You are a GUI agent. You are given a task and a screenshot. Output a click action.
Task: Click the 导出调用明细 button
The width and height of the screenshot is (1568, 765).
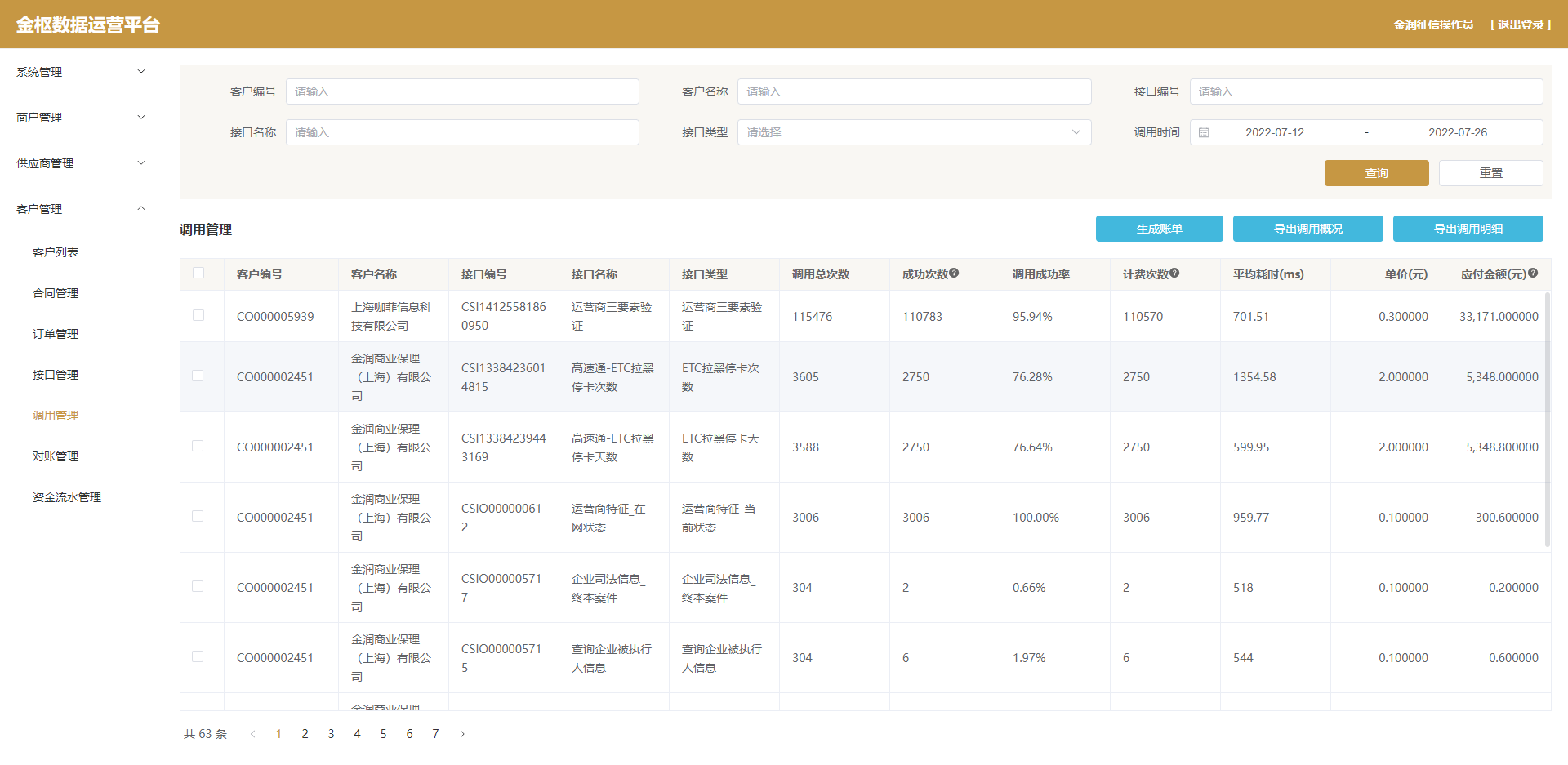point(1468,229)
